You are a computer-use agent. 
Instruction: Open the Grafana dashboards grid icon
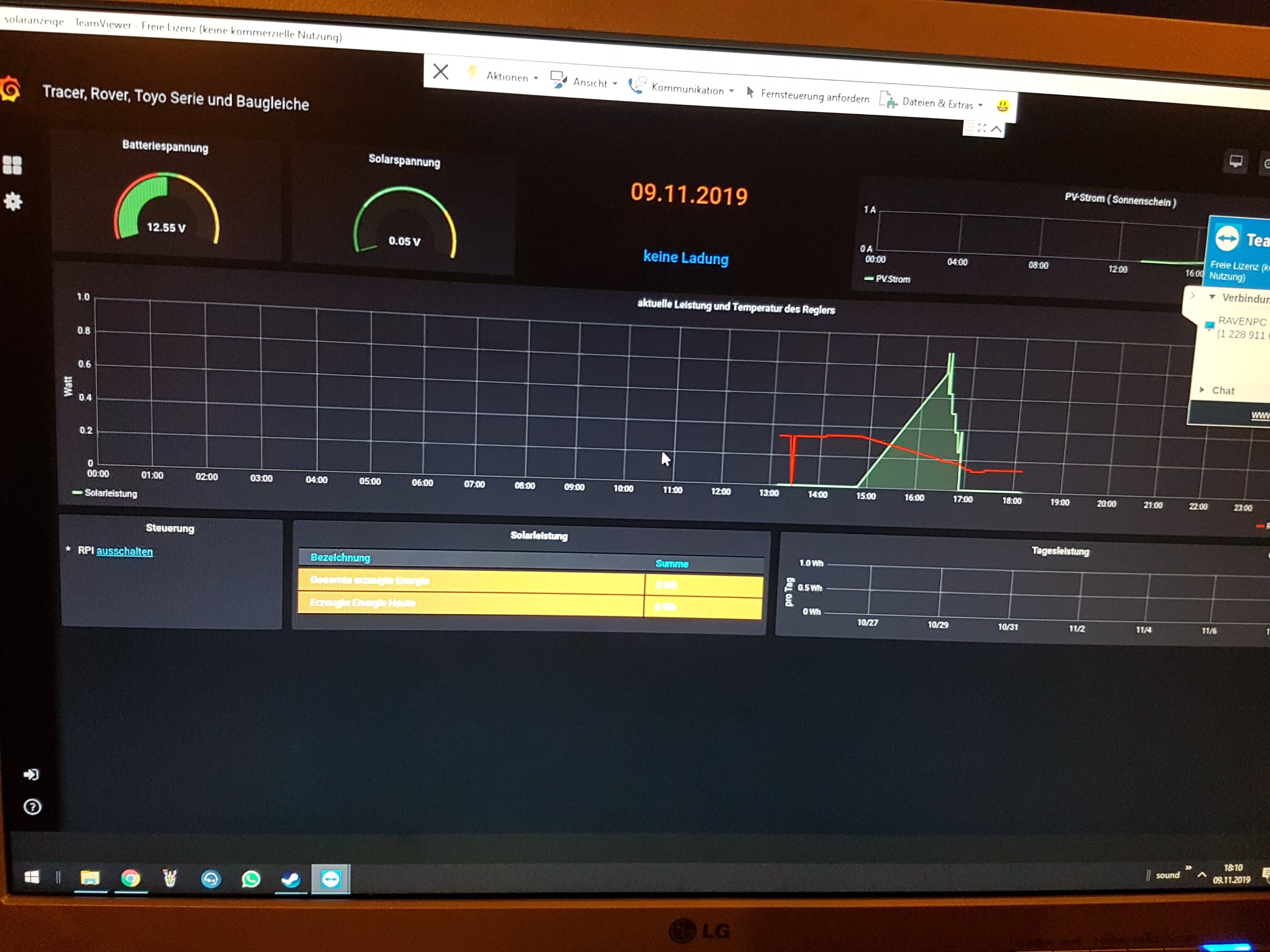click(12, 165)
